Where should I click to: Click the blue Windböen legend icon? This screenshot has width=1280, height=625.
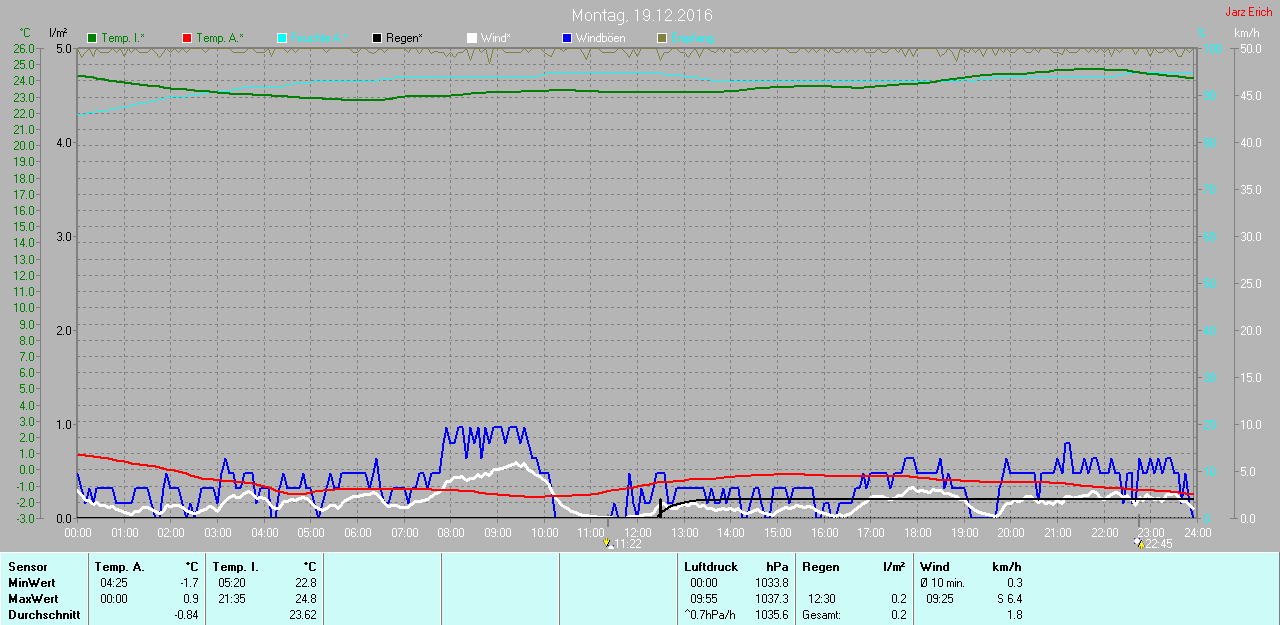click(567, 38)
